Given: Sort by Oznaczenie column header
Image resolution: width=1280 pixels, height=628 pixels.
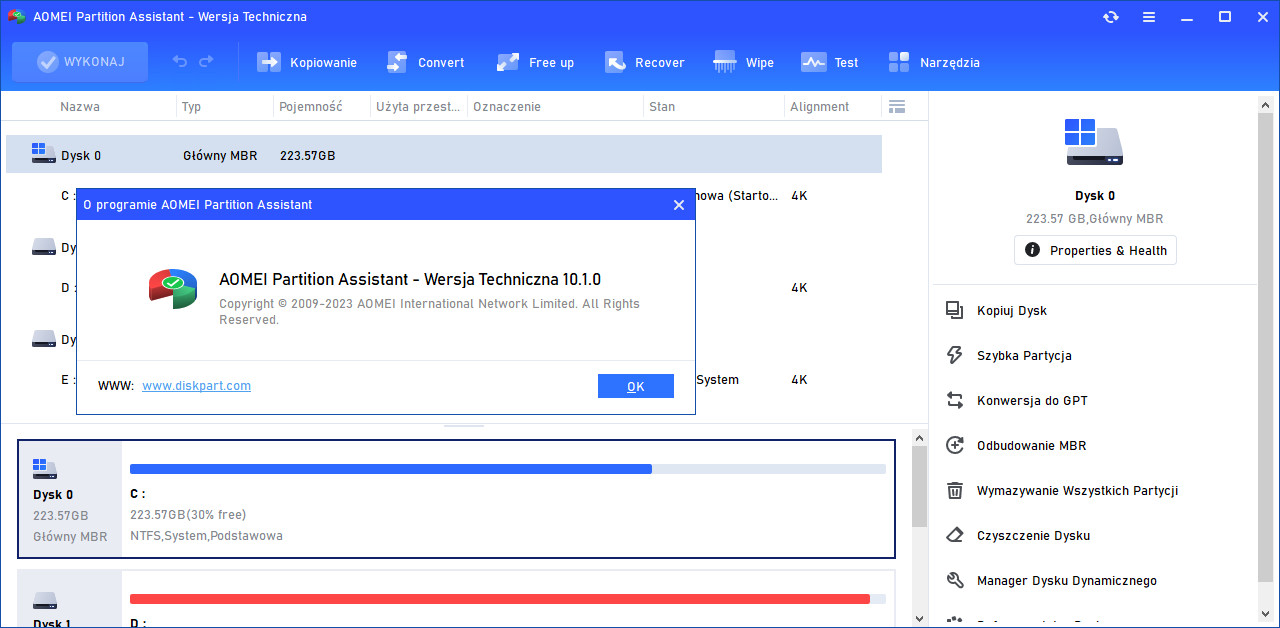Looking at the screenshot, I should pos(507,107).
